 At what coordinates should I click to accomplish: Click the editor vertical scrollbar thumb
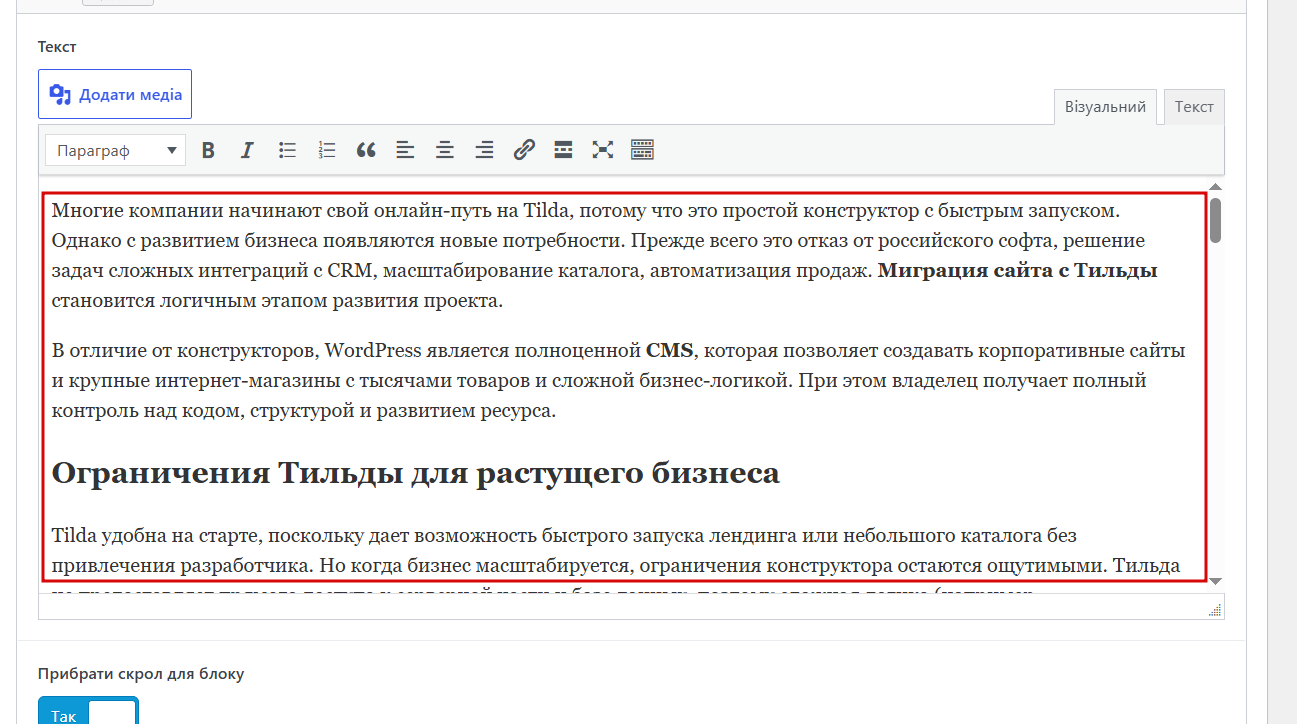[1215, 220]
